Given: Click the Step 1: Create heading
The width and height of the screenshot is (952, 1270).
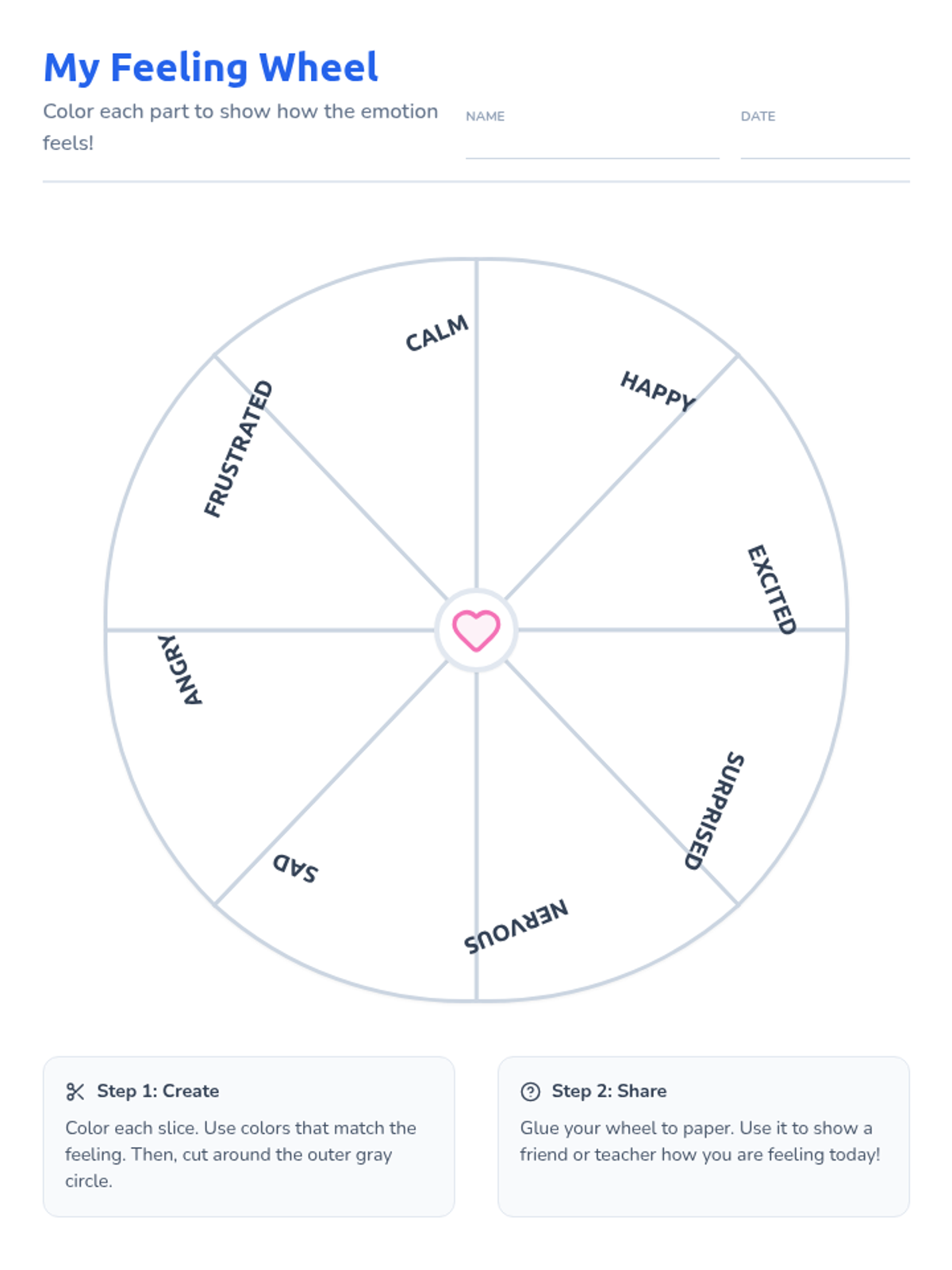Looking at the screenshot, I should [158, 1091].
